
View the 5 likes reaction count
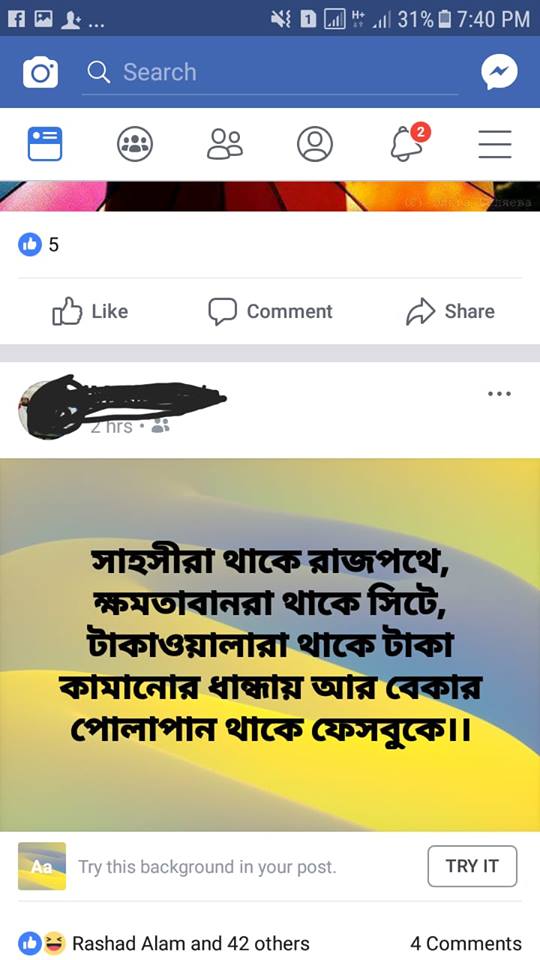pyautogui.click(x=38, y=244)
